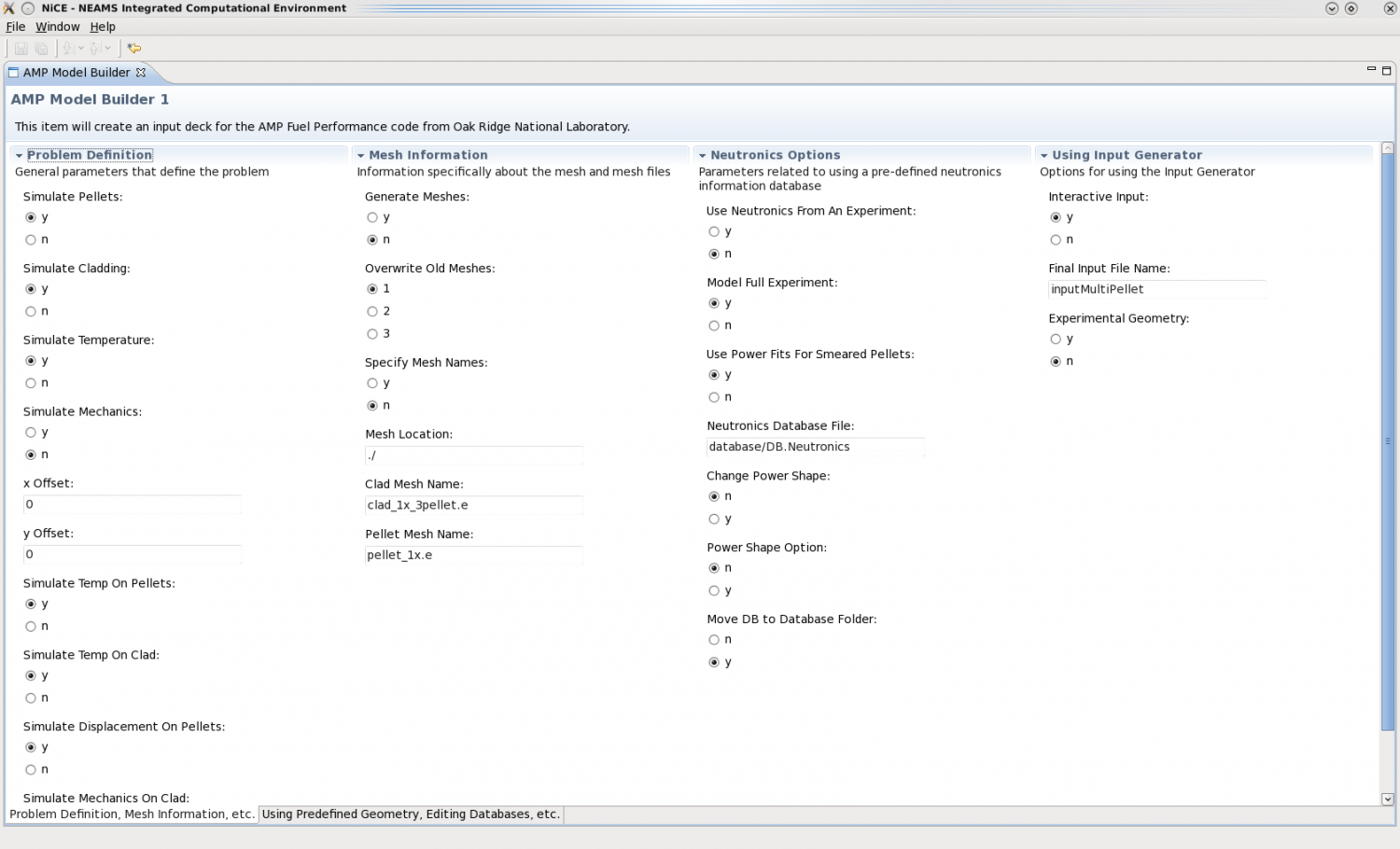
Task: Set Use Power Fits For Smeared Pellets to n
Action: click(714, 397)
